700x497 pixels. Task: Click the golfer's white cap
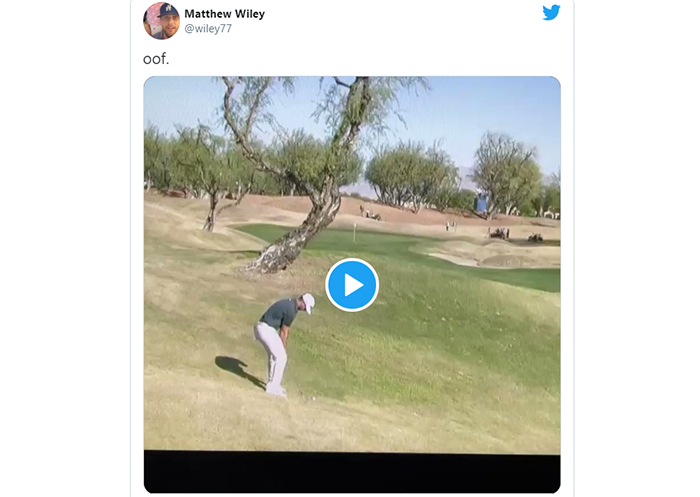click(308, 302)
